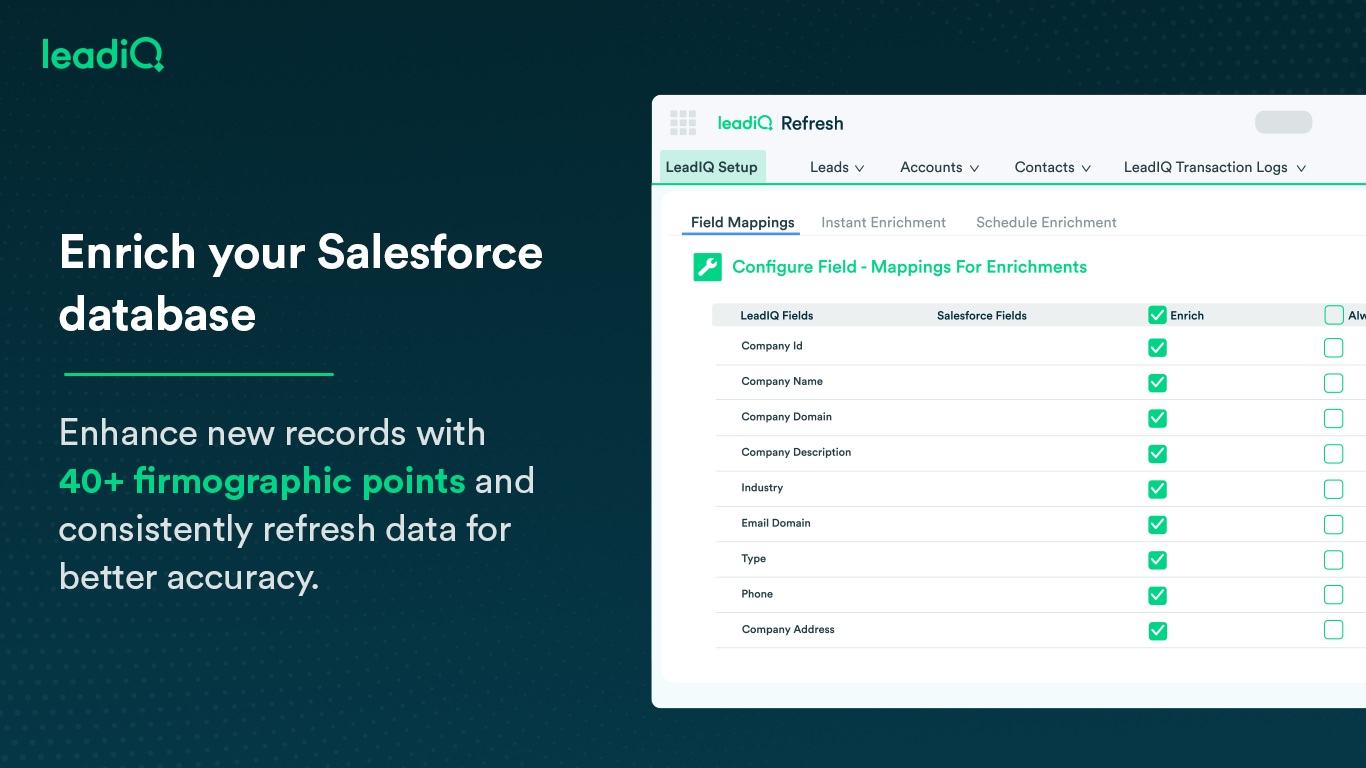Check the second-column box for Phone row
The height and width of the screenshot is (768, 1366).
(1333, 595)
